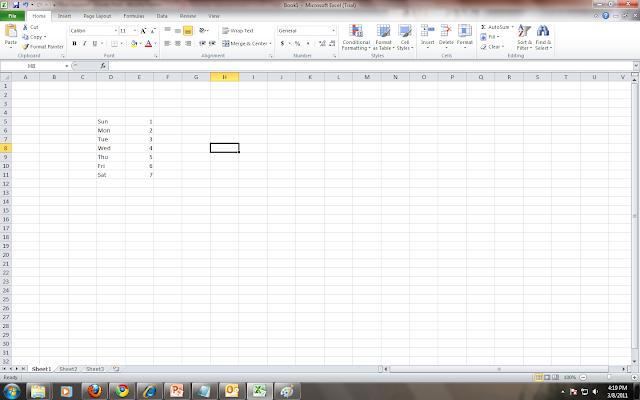
Task: Switch to the Insert tab
Action: coord(64,16)
